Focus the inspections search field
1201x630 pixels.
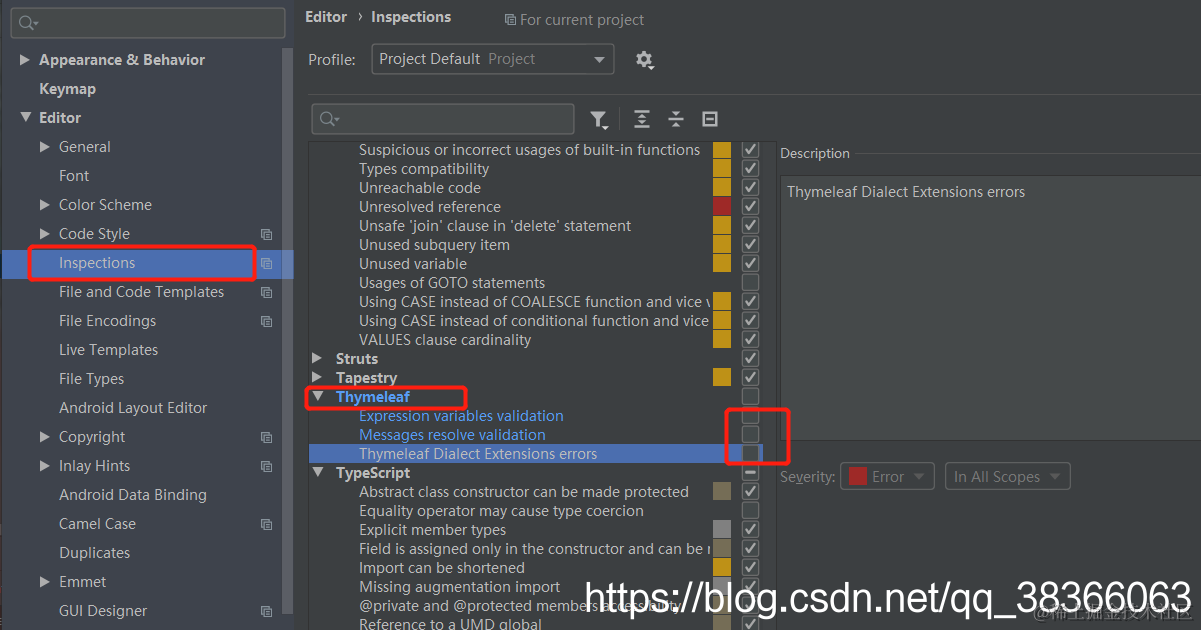tap(443, 120)
